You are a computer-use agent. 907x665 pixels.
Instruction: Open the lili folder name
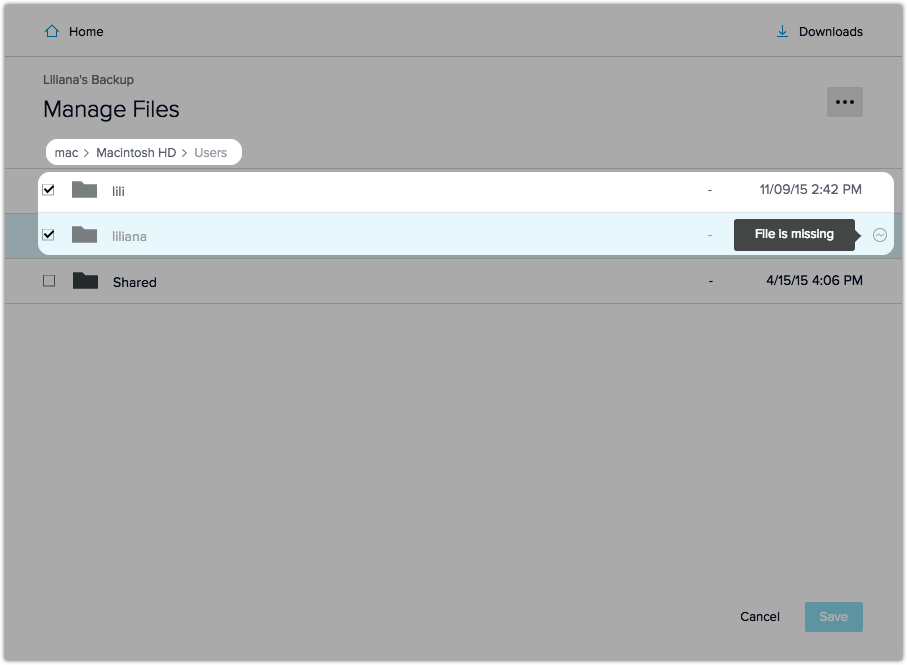[118, 191]
